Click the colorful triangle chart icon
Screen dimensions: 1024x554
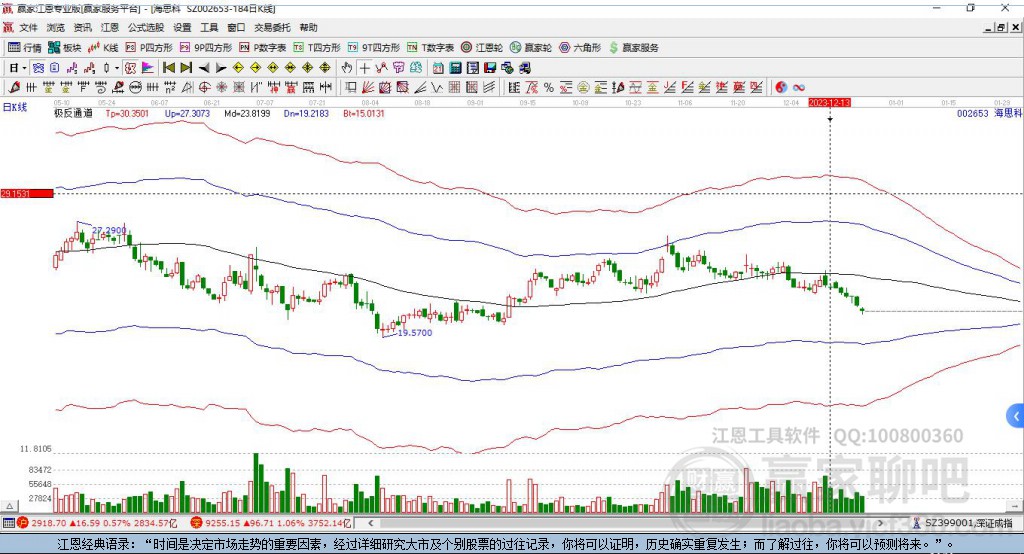click(x=148, y=68)
